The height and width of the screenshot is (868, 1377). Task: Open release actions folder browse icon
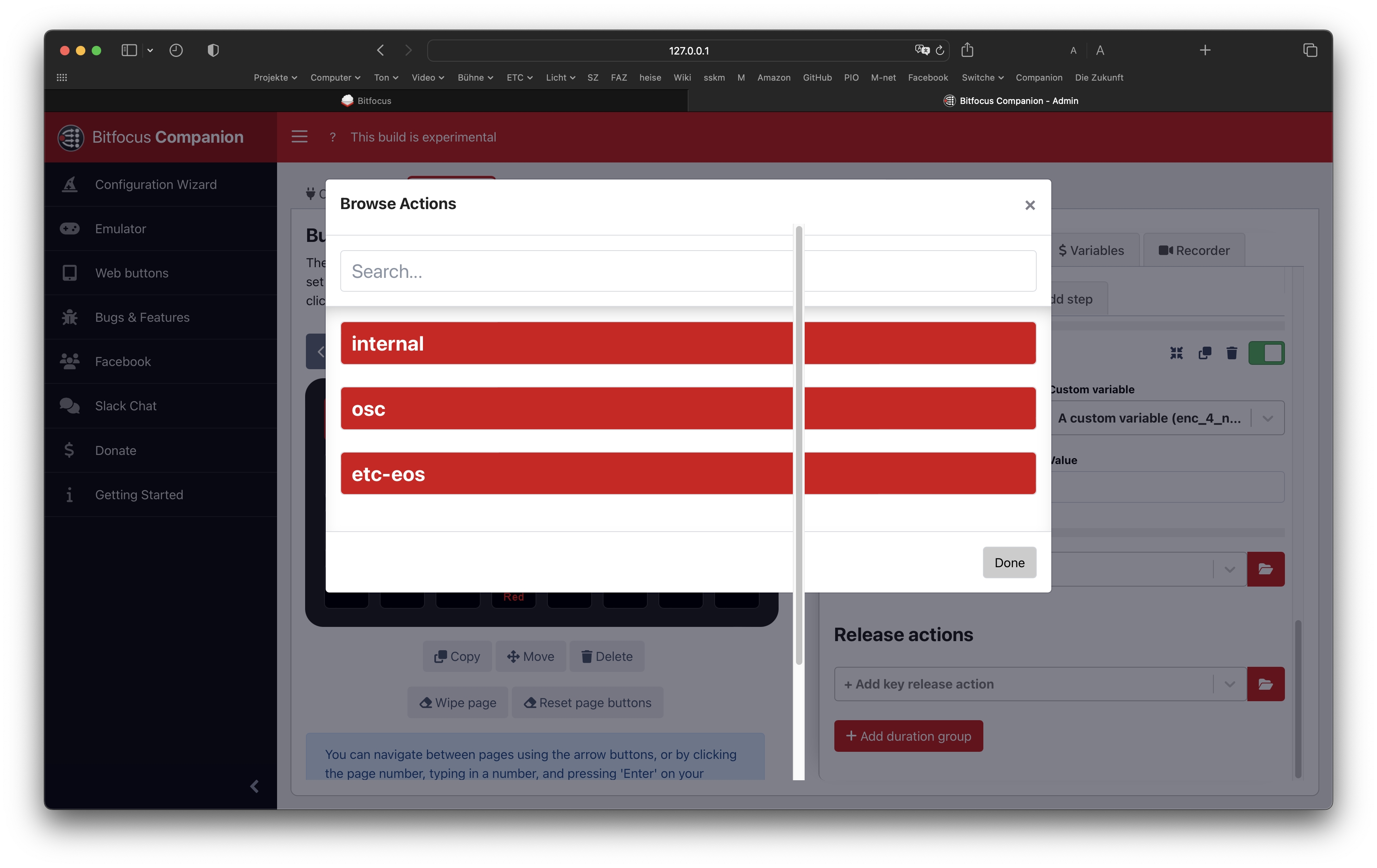click(1265, 684)
